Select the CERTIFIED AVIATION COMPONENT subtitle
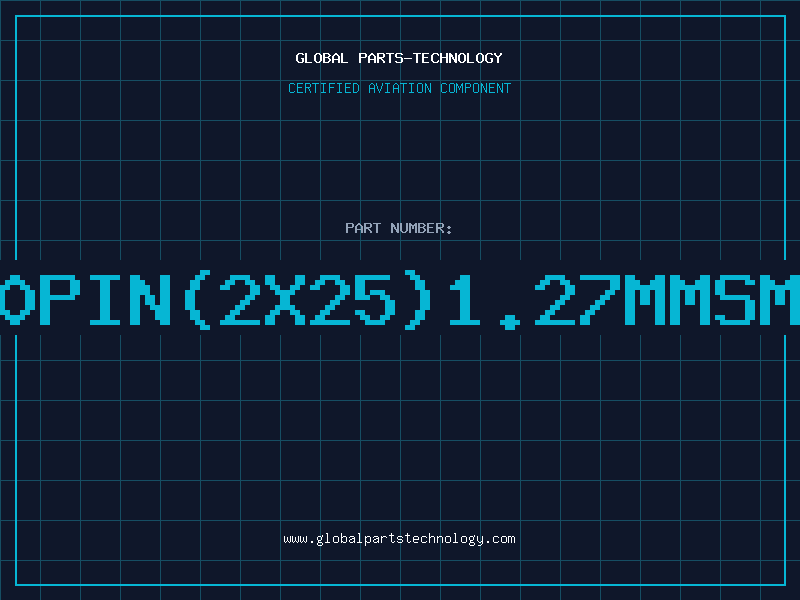The width and height of the screenshot is (800, 600). click(399, 88)
